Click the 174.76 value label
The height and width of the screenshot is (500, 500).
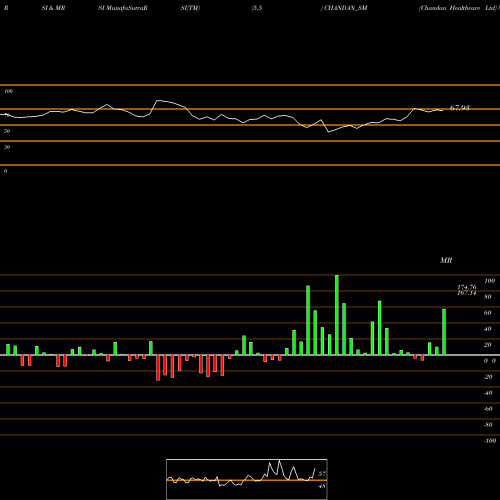[467, 287]
